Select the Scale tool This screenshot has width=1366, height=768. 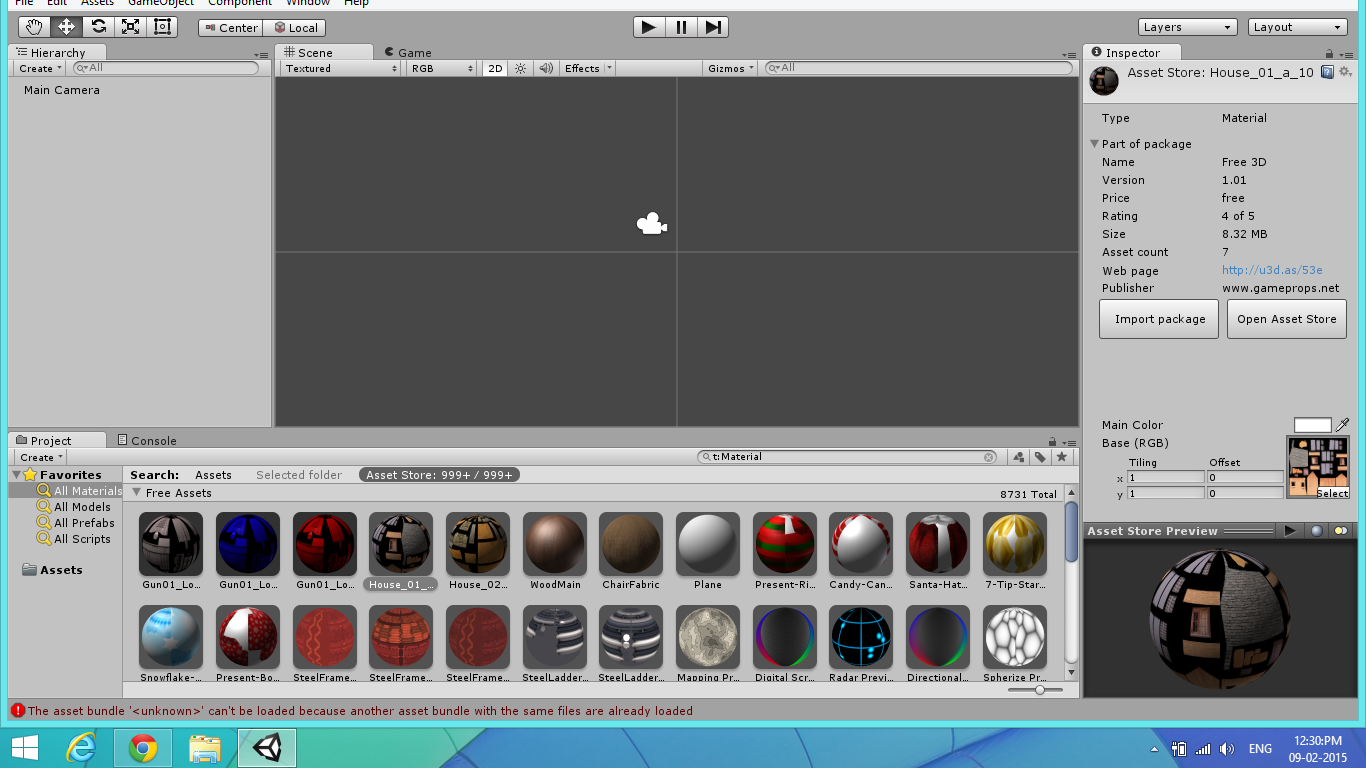click(x=130, y=27)
